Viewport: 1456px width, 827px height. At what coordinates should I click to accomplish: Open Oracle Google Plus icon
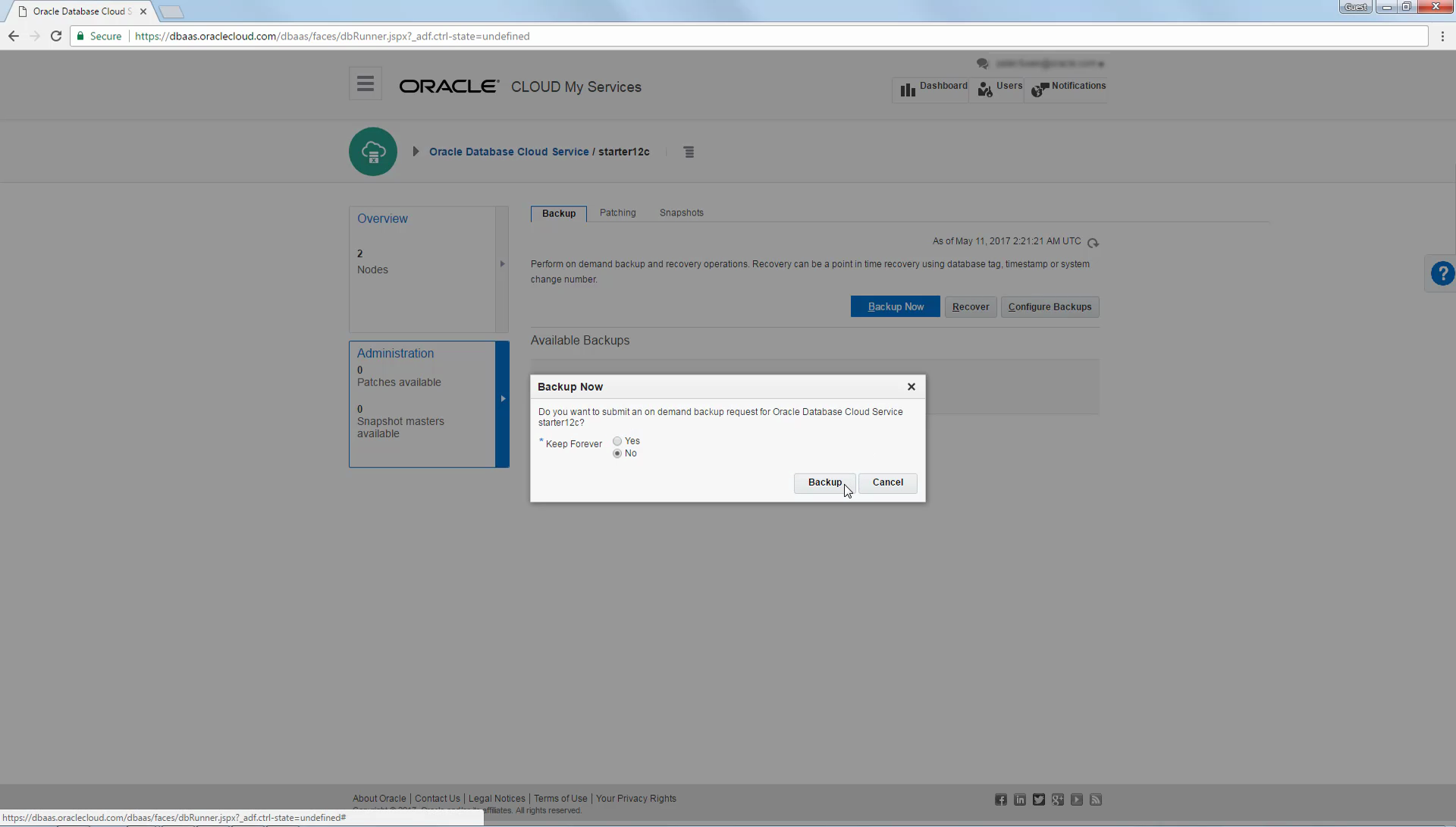[x=1058, y=800]
